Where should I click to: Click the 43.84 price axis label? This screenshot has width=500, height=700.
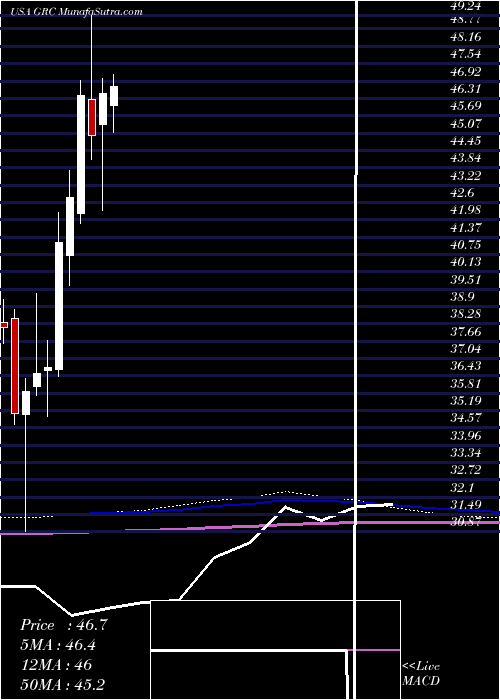click(x=466, y=158)
